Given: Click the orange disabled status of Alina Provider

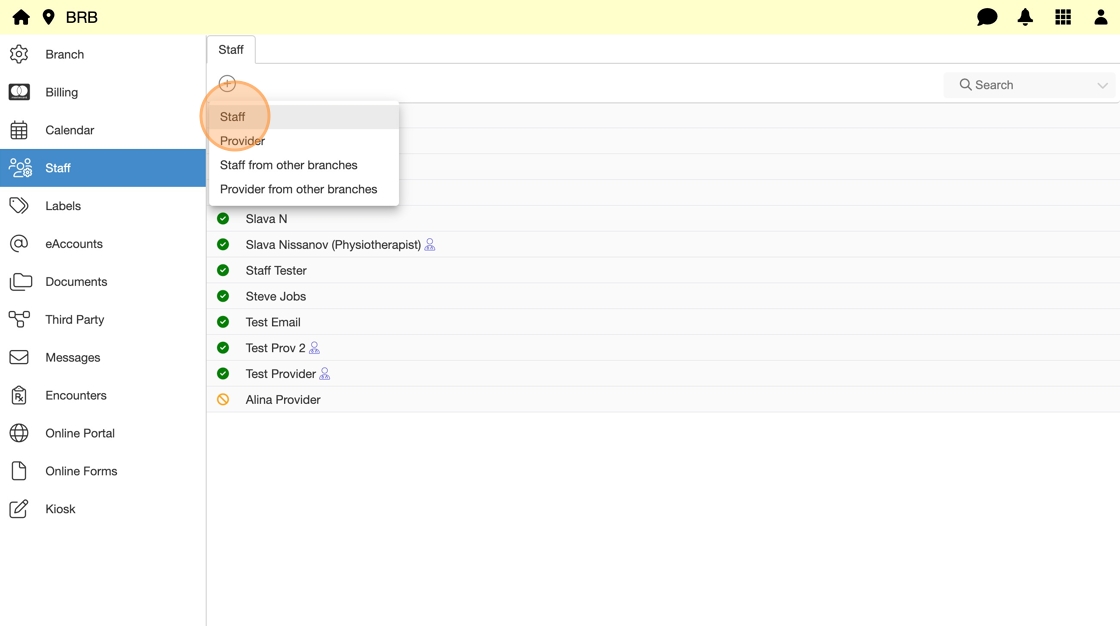Looking at the screenshot, I should (x=223, y=400).
